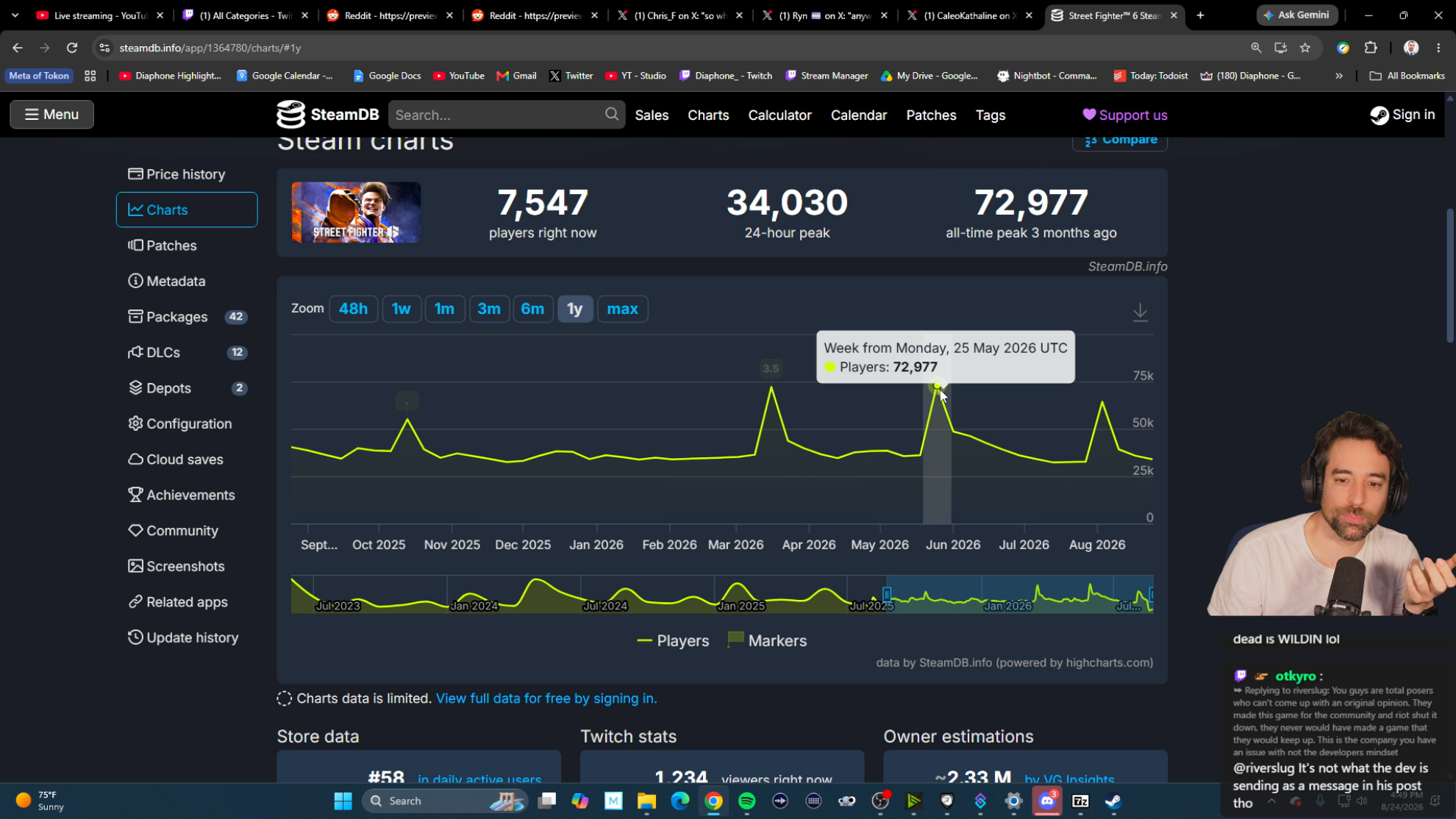The height and width of the screenshot is (819, 1456).
Task: Bookmark this page with the star icon
Action: (x=1305, y=48)
